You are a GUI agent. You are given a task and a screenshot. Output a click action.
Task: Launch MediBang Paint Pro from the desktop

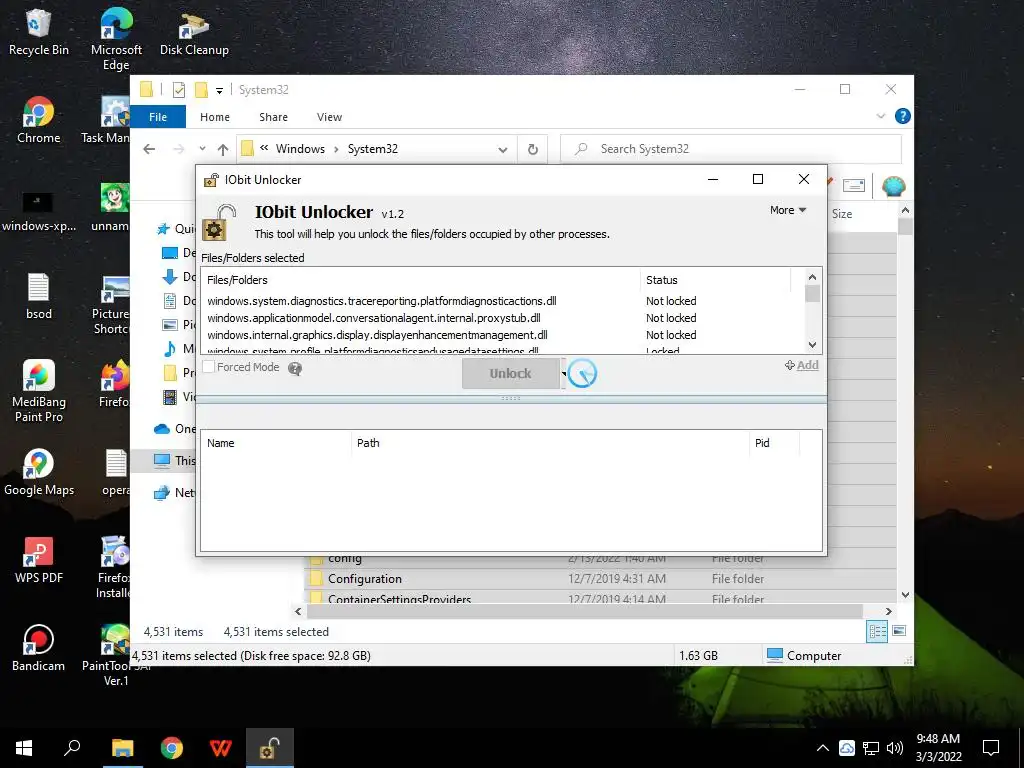click(x=39, y=391)
